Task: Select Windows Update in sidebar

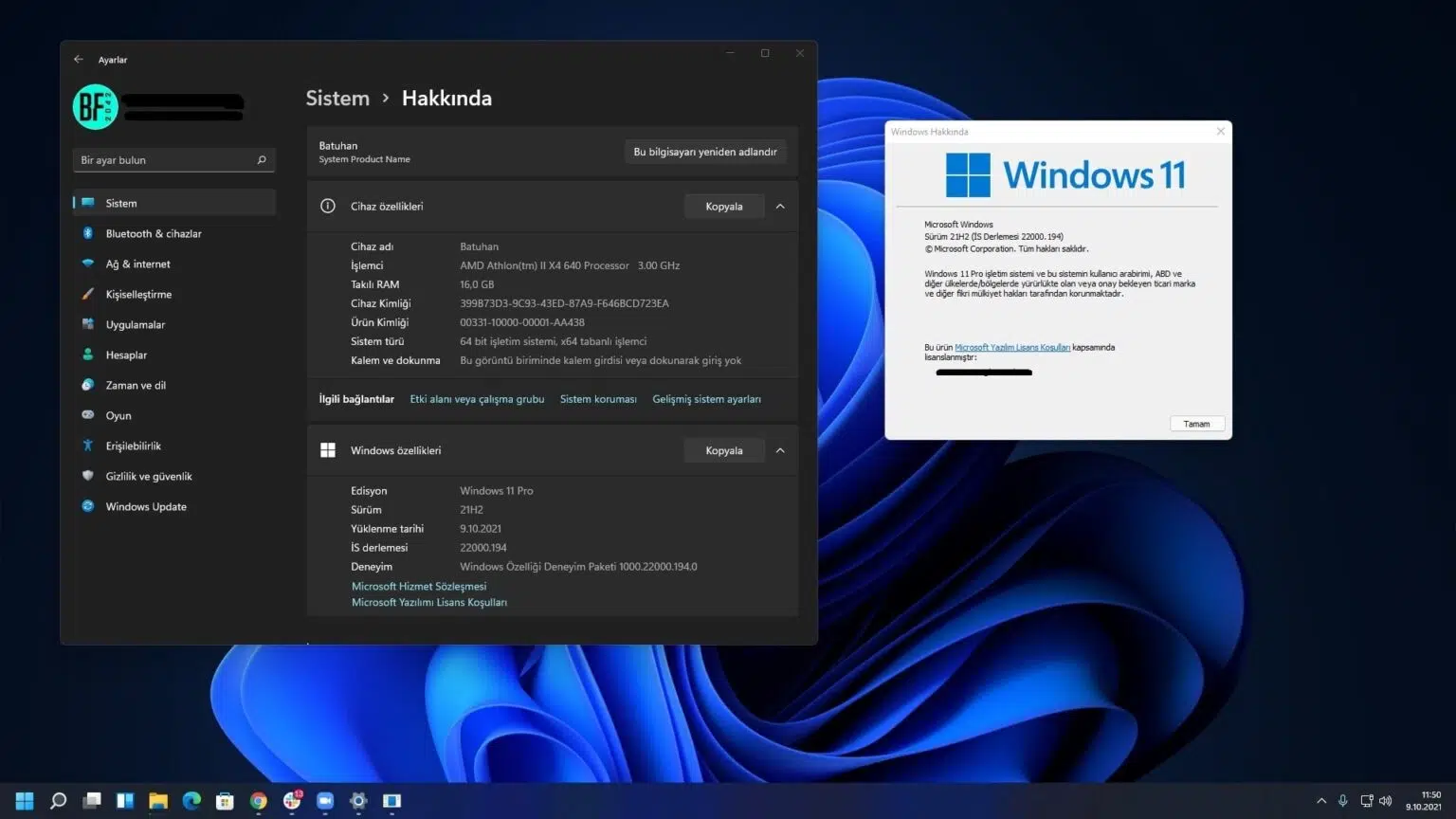Action: pyautogui.click(x=173, y=506)
